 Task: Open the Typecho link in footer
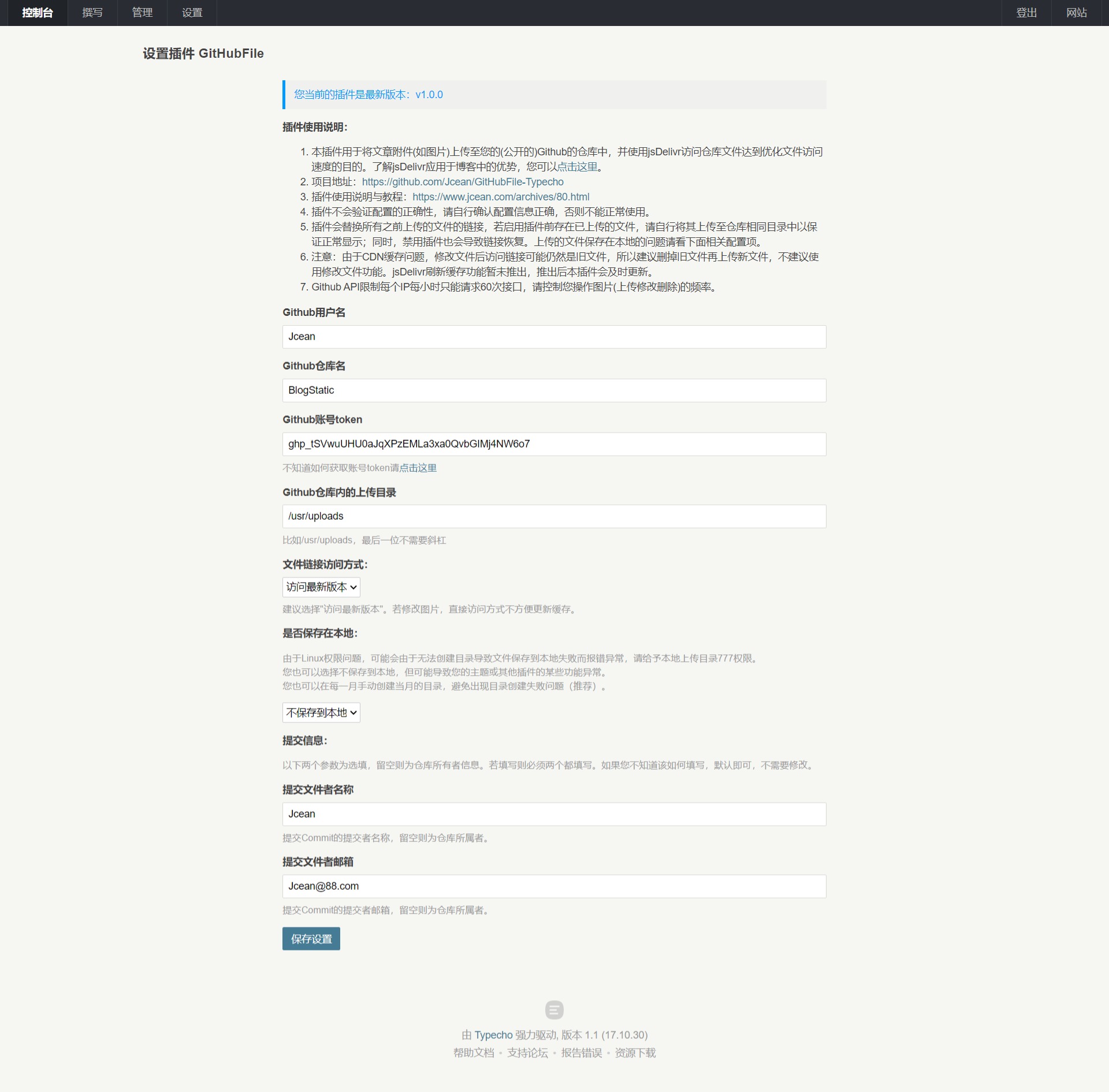492,1035
